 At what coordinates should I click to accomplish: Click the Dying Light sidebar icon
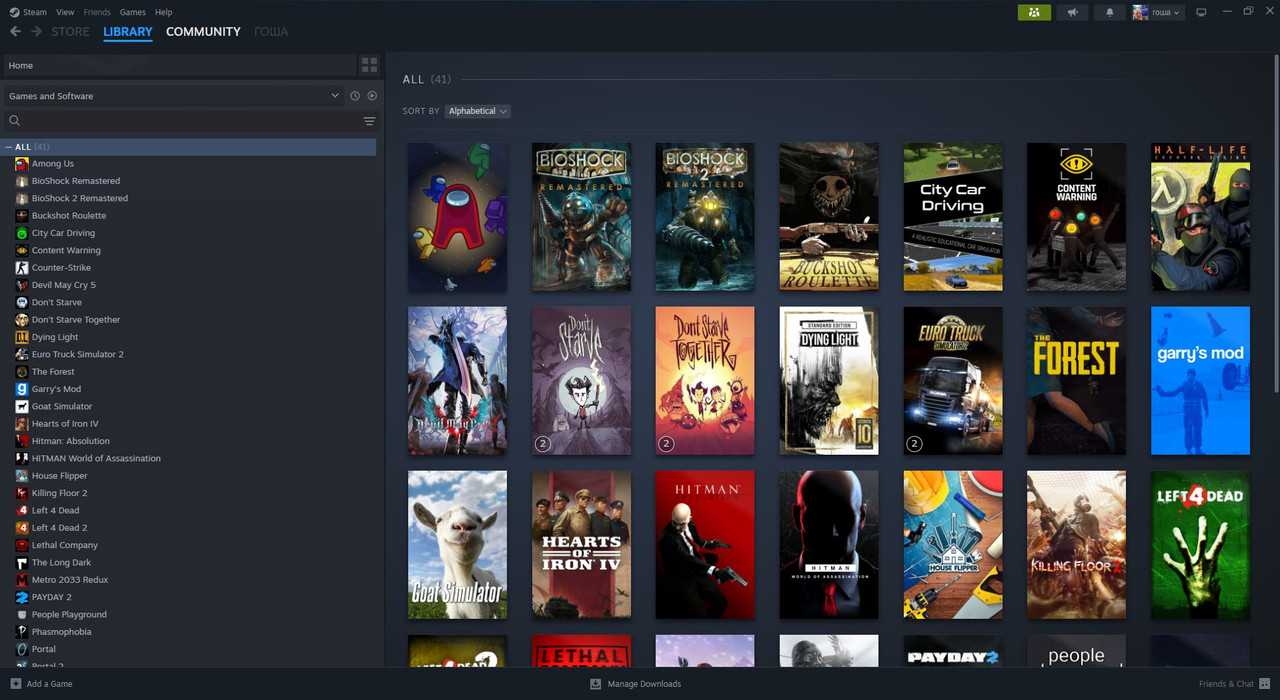(22, 337)
